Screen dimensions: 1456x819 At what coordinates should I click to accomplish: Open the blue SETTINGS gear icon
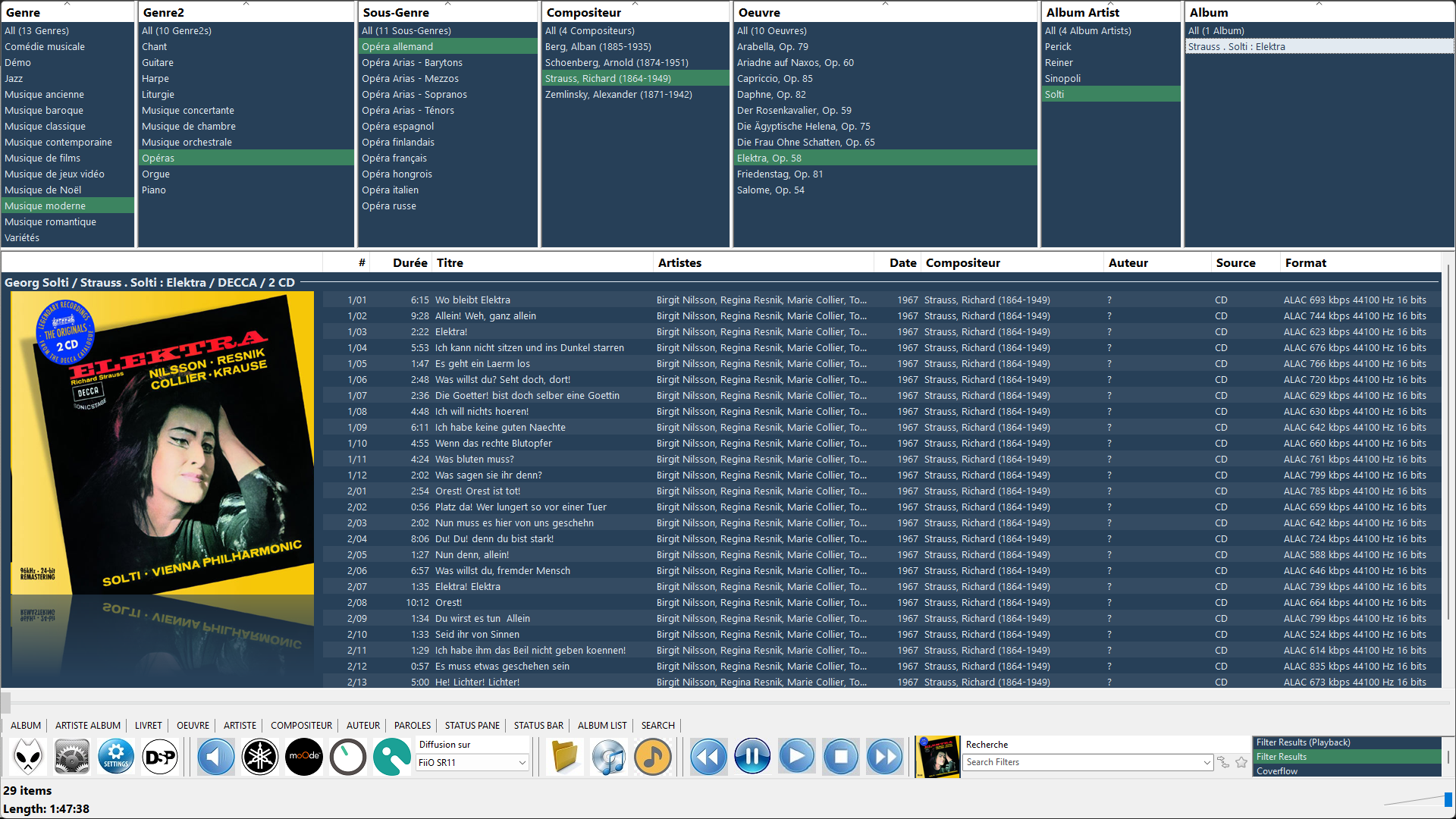coord(116,756)
